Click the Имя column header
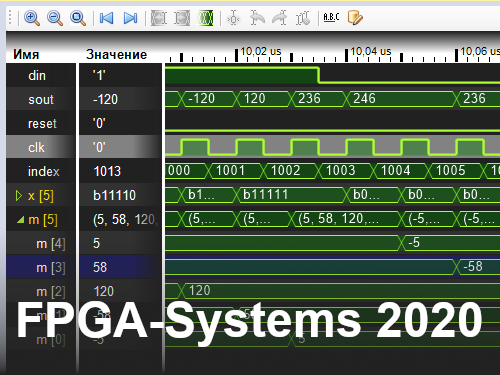This screenshot has width=500, height=375. pyautogui.click(x=26, y=54)
